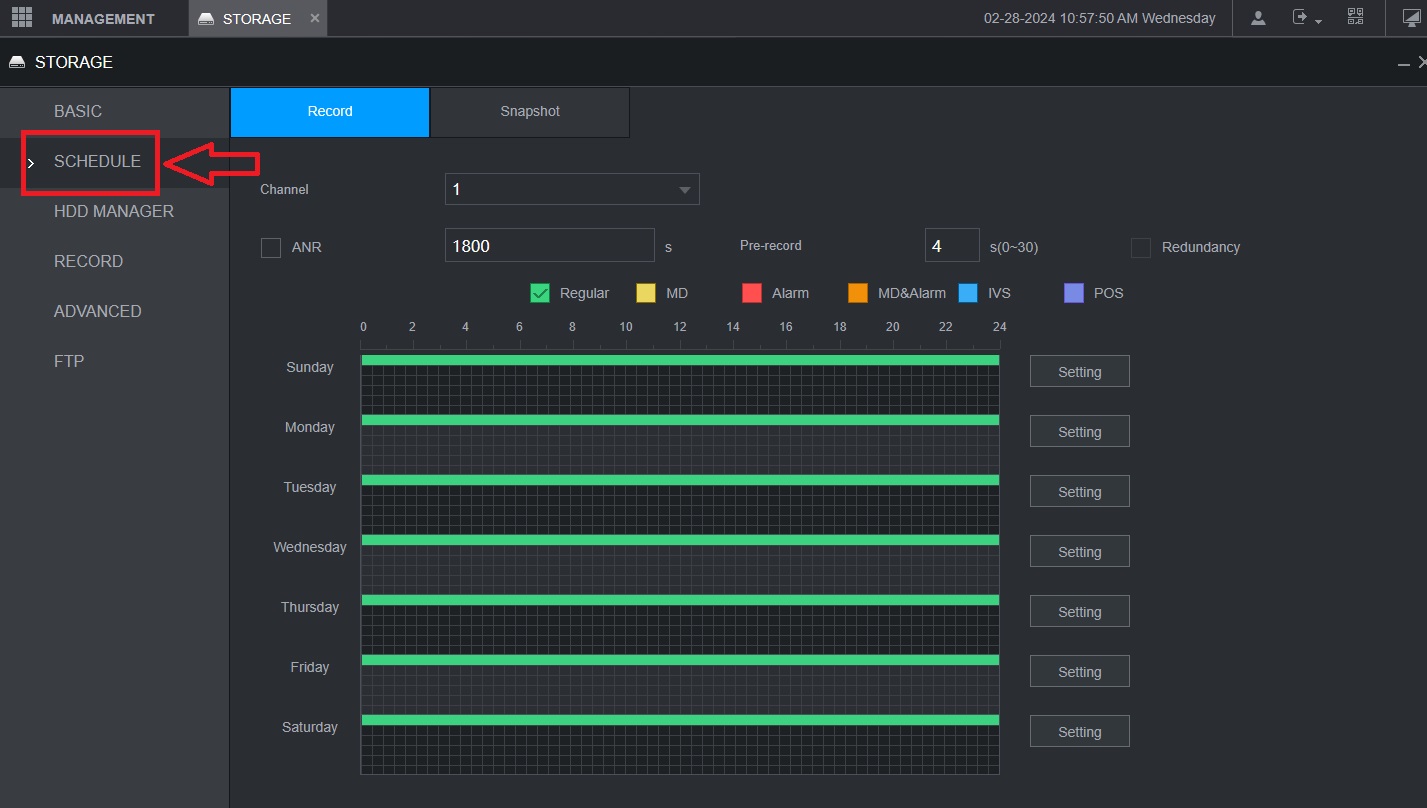This screenshot has width=1427, height=808.
Task: Open HDD MANAGER in the sidebar
Action: pyautogui.click(x=114, y=211)
